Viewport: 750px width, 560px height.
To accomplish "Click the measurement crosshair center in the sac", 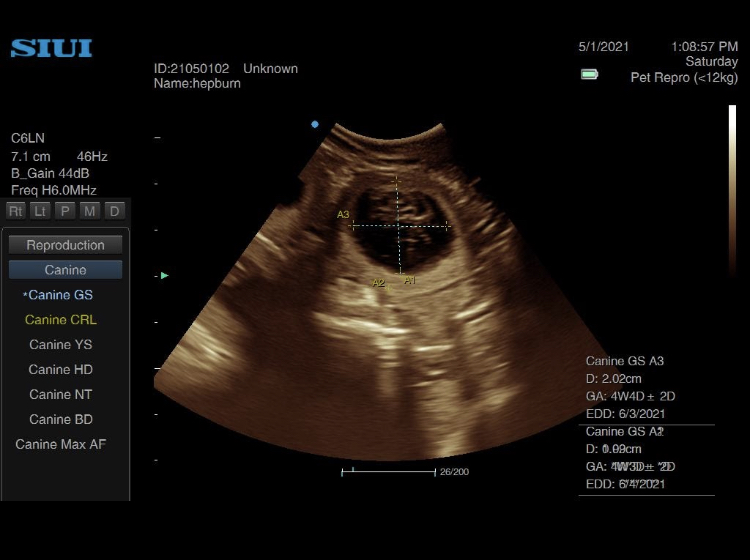I will coord(399,226).
